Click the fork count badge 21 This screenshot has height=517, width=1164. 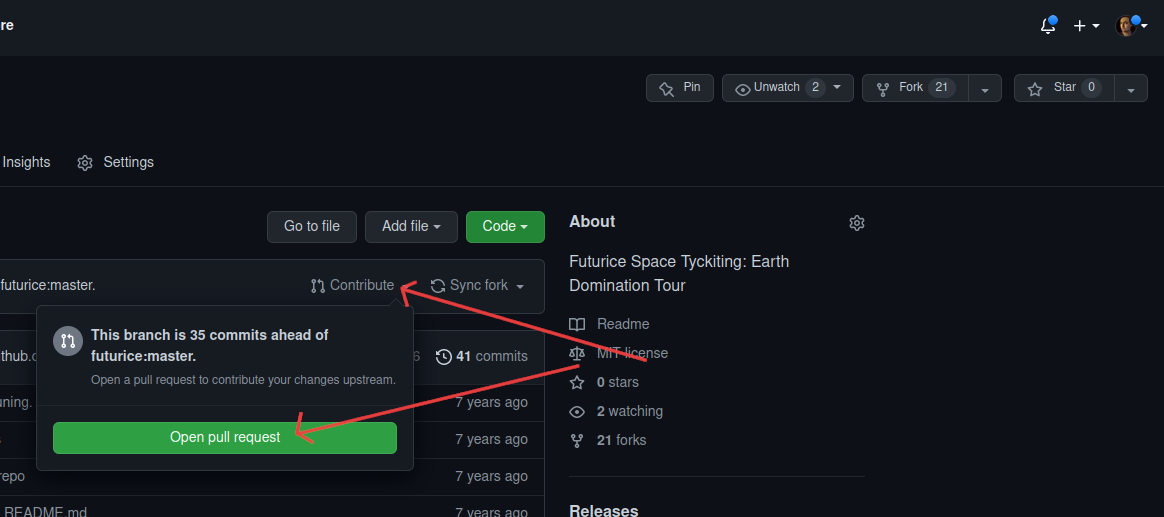[x=941, y=88]
